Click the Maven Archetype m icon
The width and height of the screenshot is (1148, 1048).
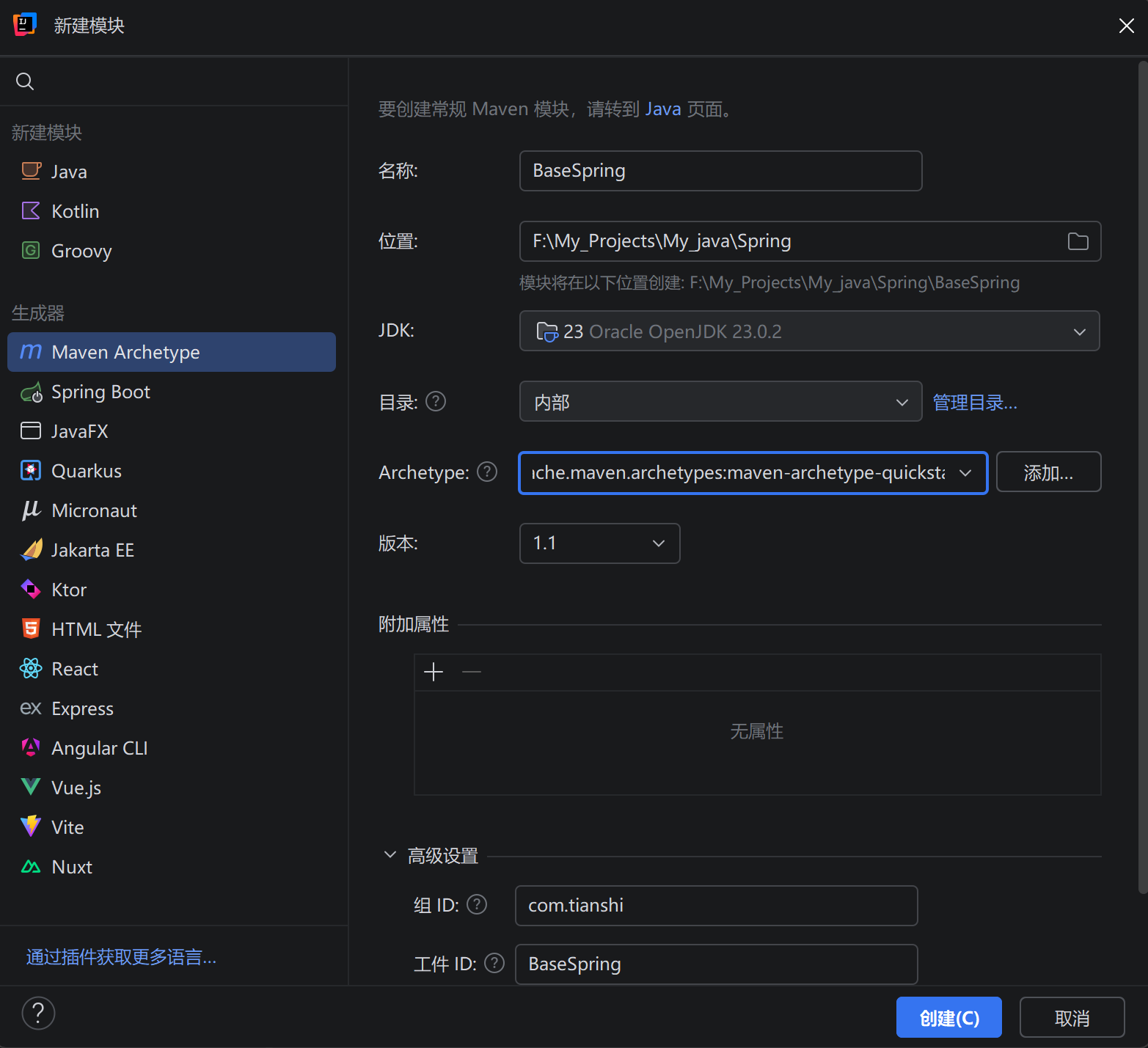click(x=31, y=351)
